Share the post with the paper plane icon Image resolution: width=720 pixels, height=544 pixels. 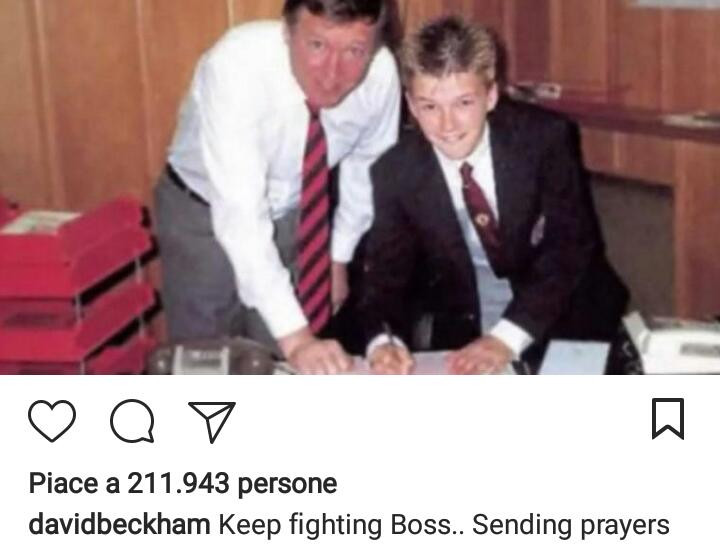click(x=212, y=422)
